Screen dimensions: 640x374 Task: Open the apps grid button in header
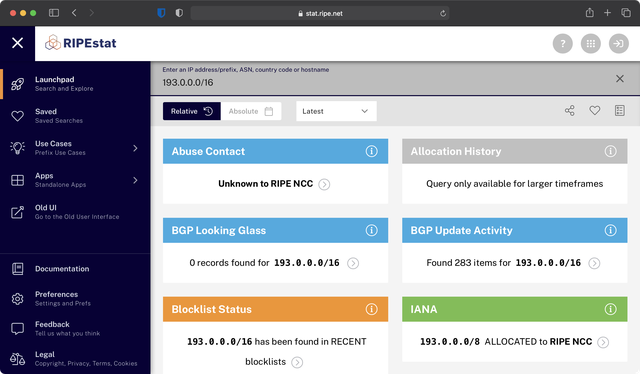(591, 43)
